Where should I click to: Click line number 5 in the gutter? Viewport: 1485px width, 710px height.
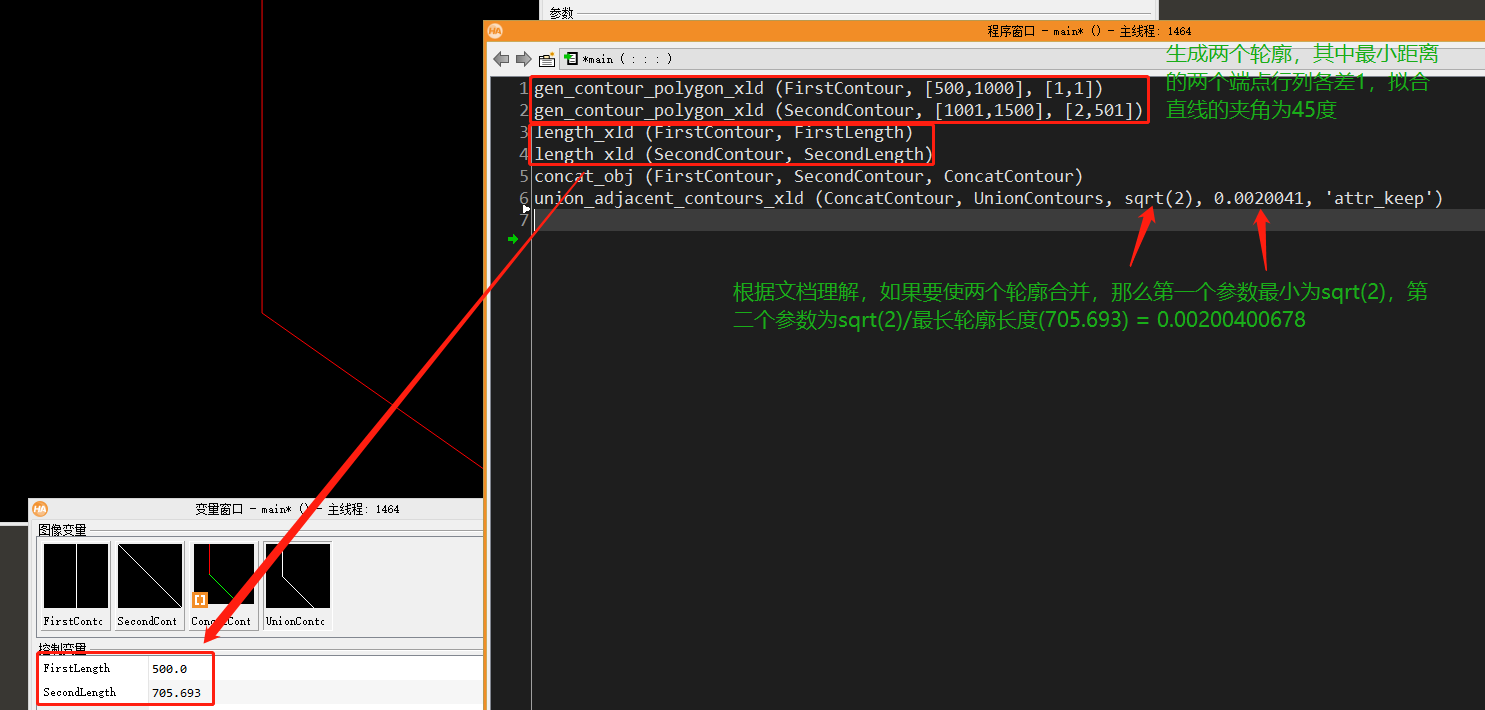524,176
